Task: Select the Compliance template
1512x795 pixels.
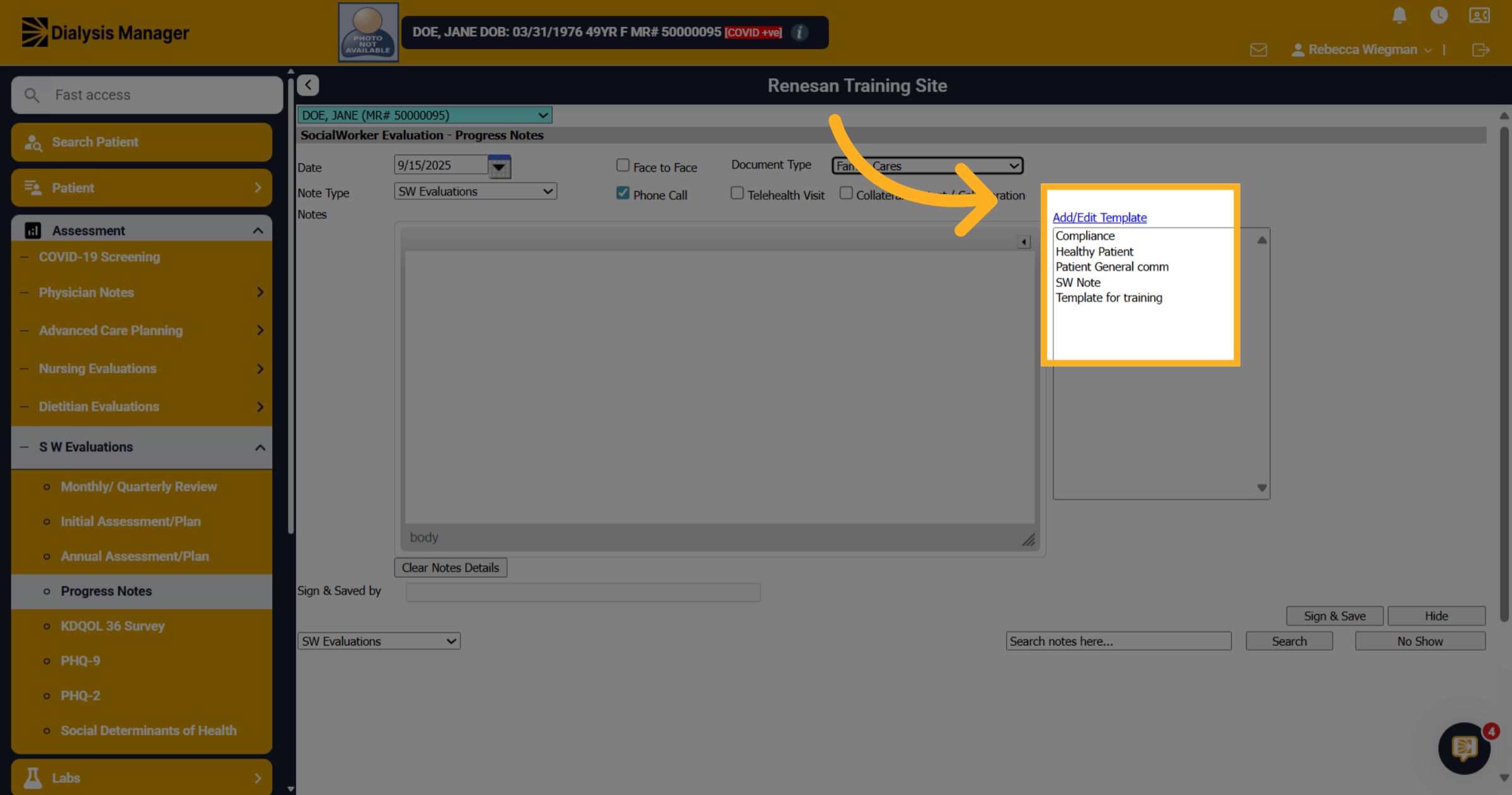Action: [x=1085, y=236]
